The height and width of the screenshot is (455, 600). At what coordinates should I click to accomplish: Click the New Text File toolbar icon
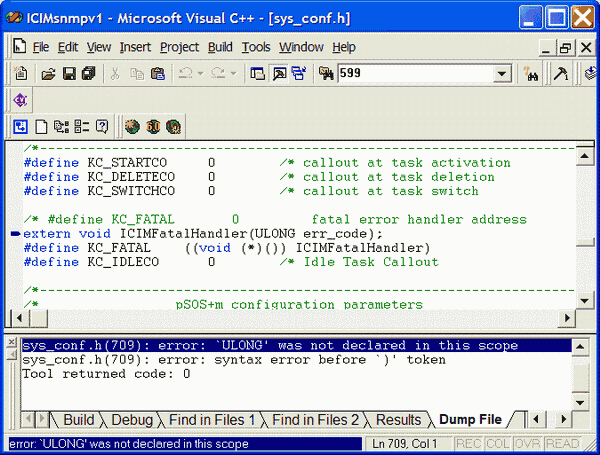[x=21, y=73]
